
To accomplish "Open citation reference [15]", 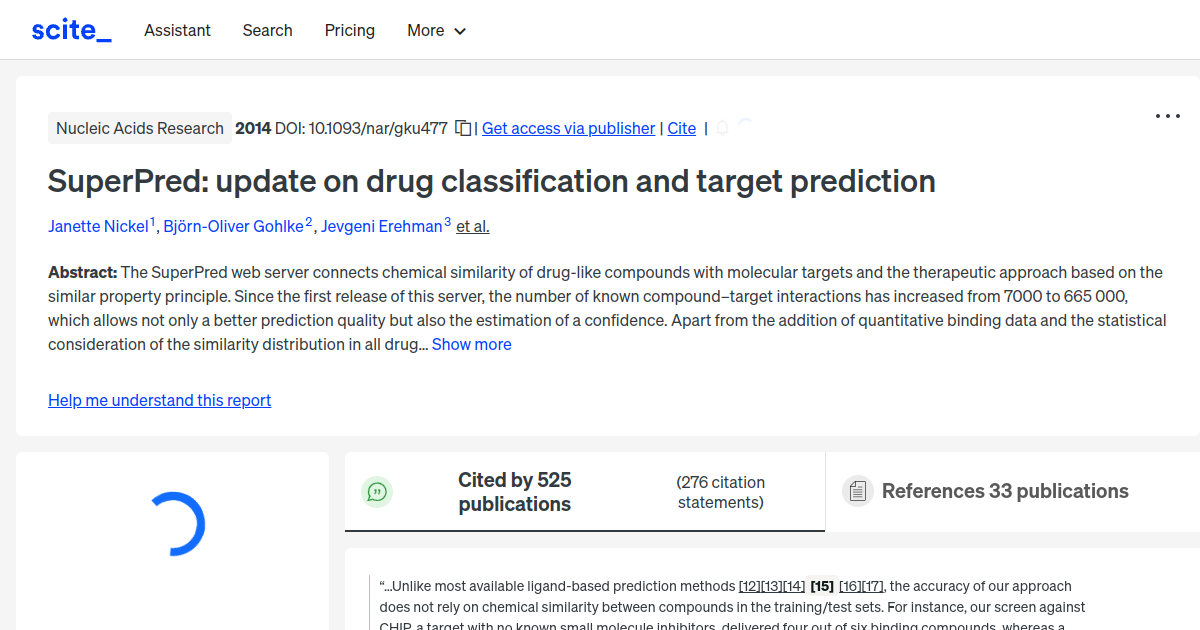I will 820,586.
